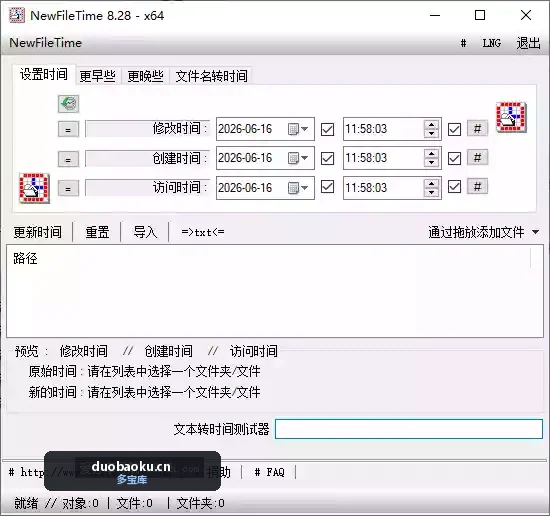The height and width of the screenshot is (516, 550).
Task: Click the 重置 button
Action: coord(97,232)
